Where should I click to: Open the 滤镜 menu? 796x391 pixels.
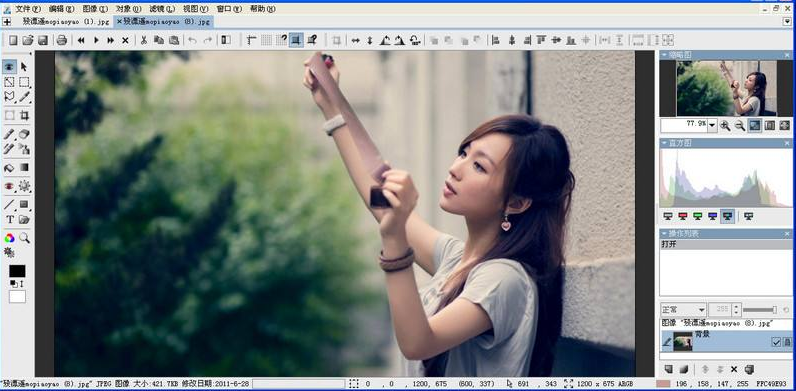161,9
